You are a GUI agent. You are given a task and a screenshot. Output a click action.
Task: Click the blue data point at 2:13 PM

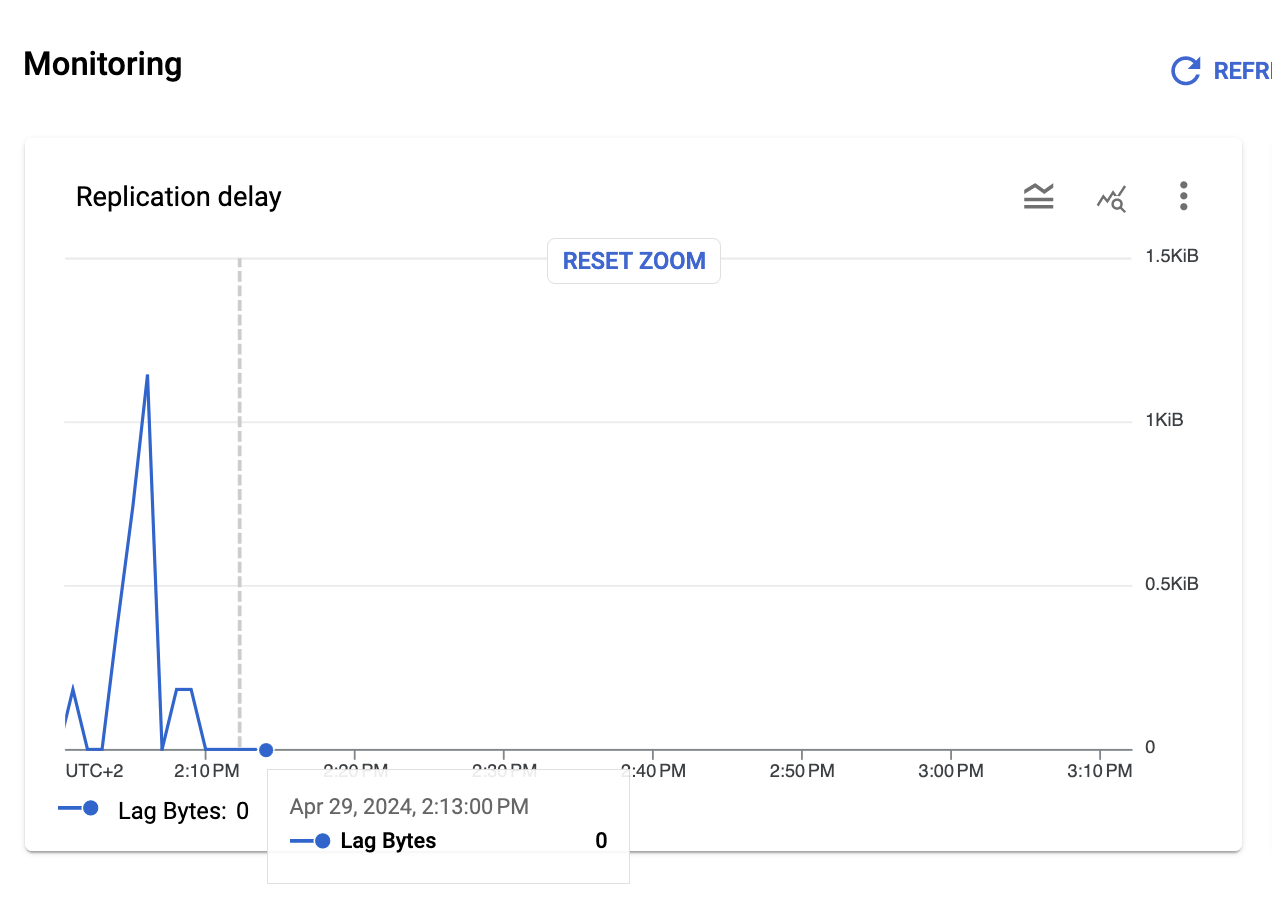tap(266, 749)
